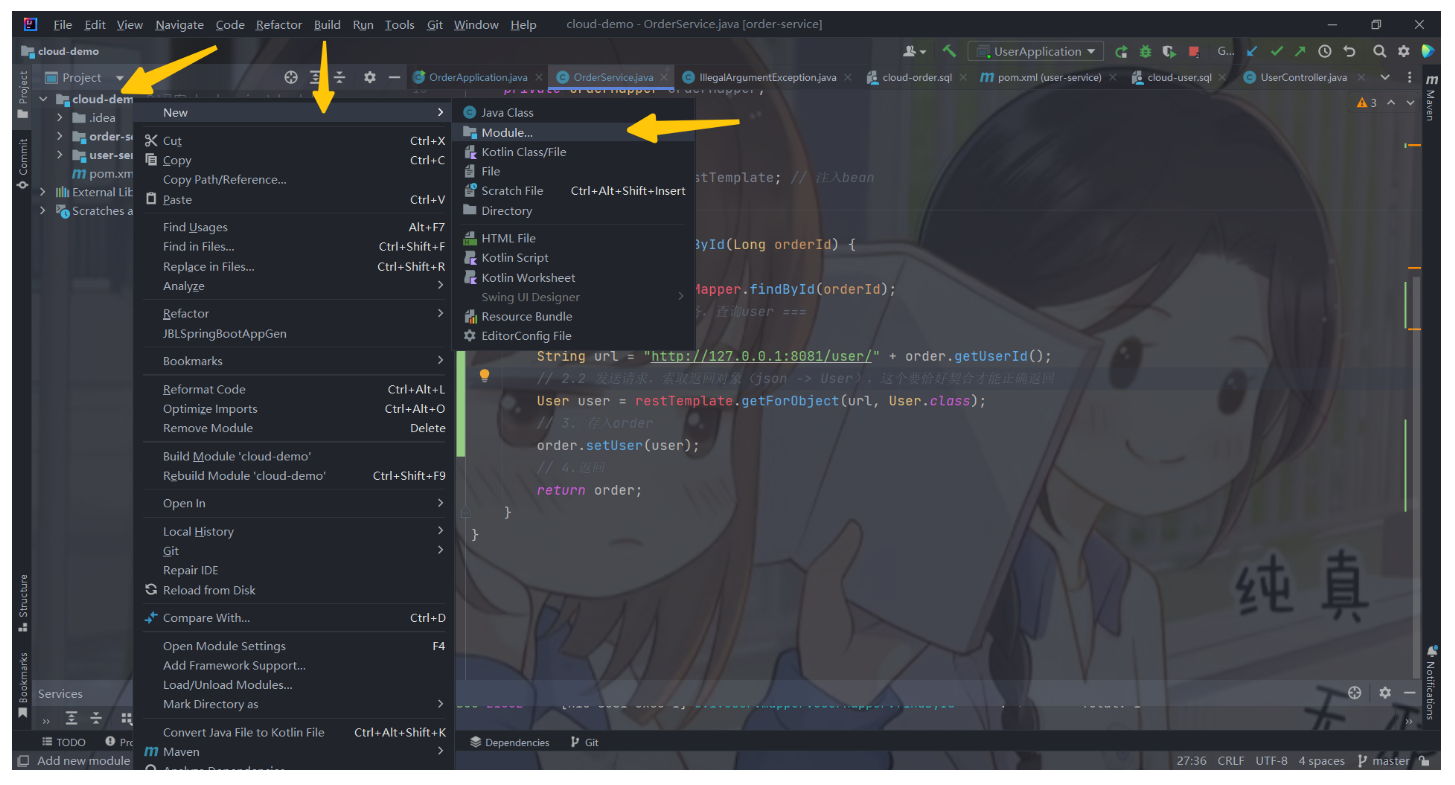Click Collapse All in Project panel
This screenshot has height=785, width=1455.
340,77
